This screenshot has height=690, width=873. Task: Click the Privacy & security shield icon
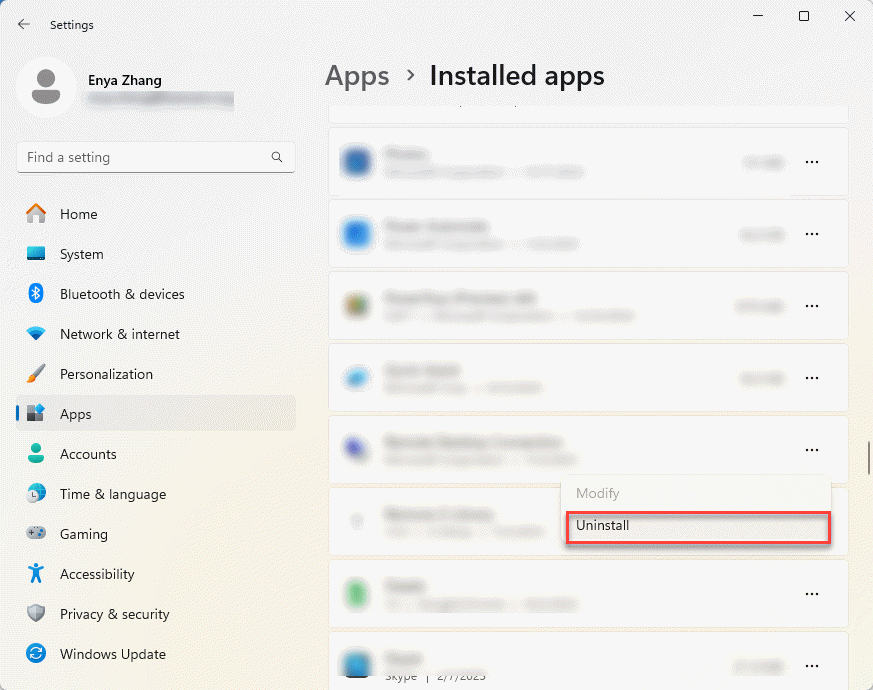click(x=36, y=614)
